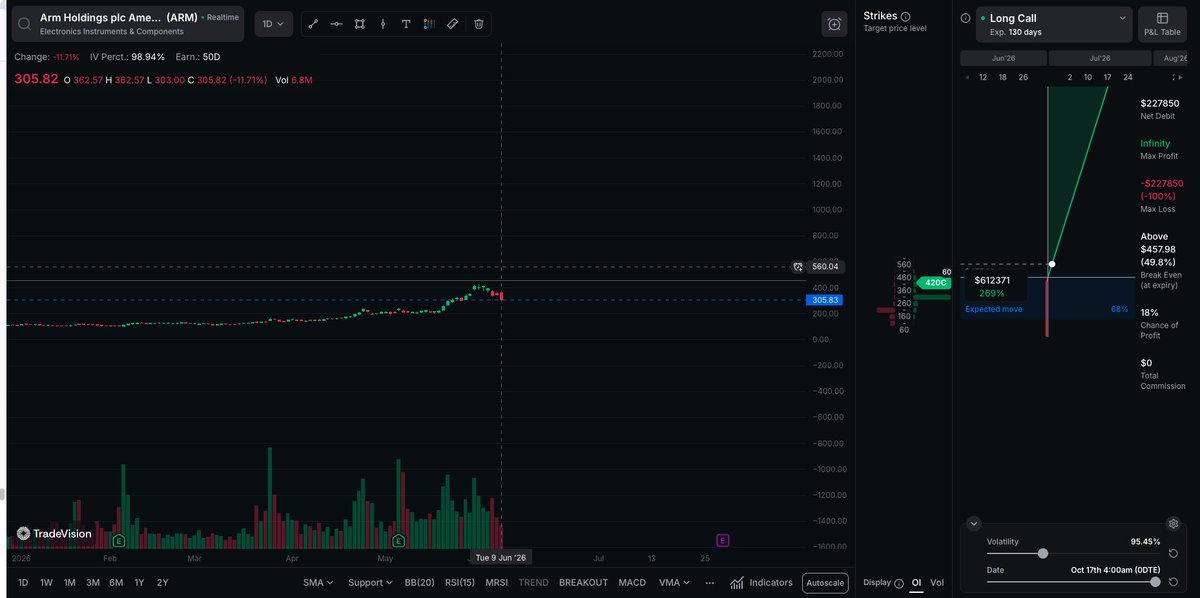Click the Volatility slider handle
Screen dimensions: 1200x598
(x=1043, y=553)
